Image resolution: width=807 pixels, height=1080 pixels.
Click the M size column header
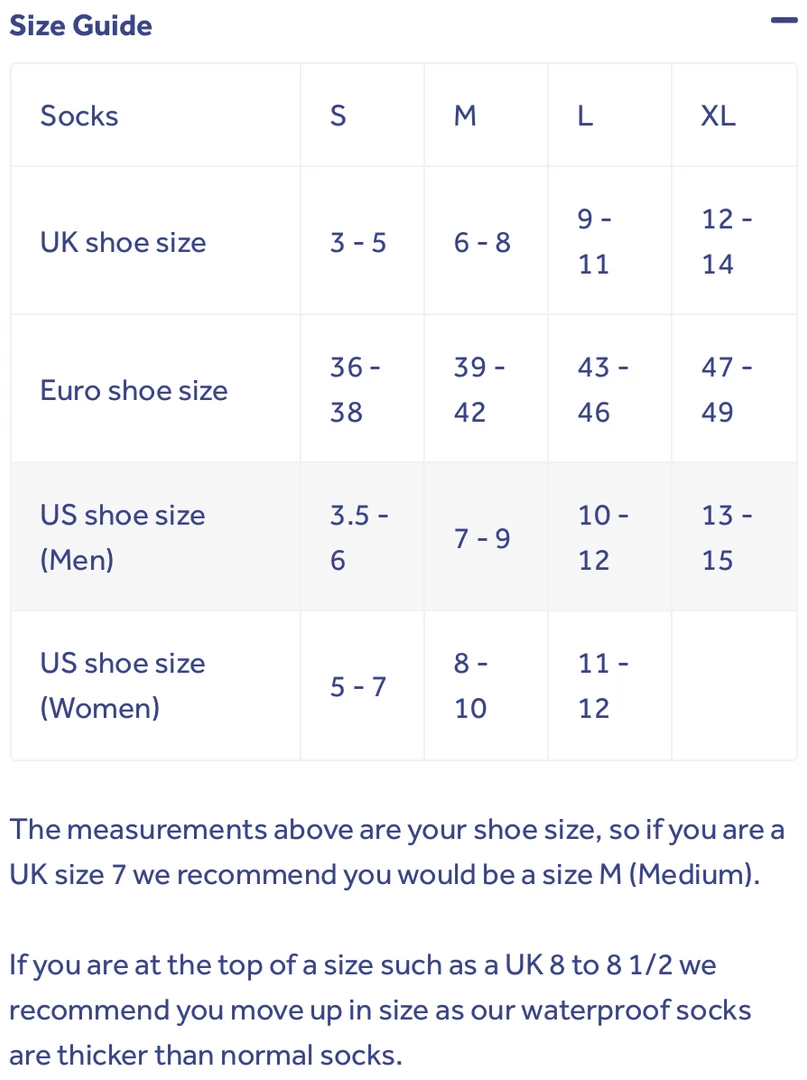465,116
